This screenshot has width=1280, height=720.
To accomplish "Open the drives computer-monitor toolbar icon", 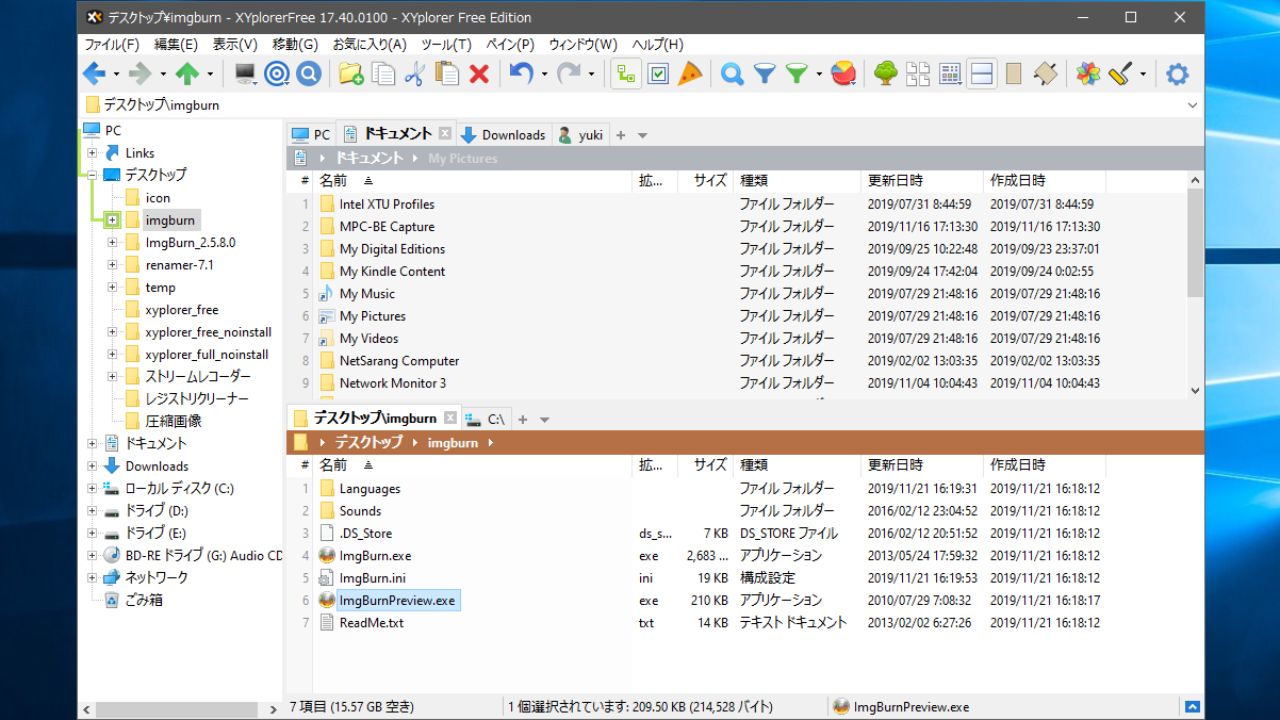I will 245,73.
